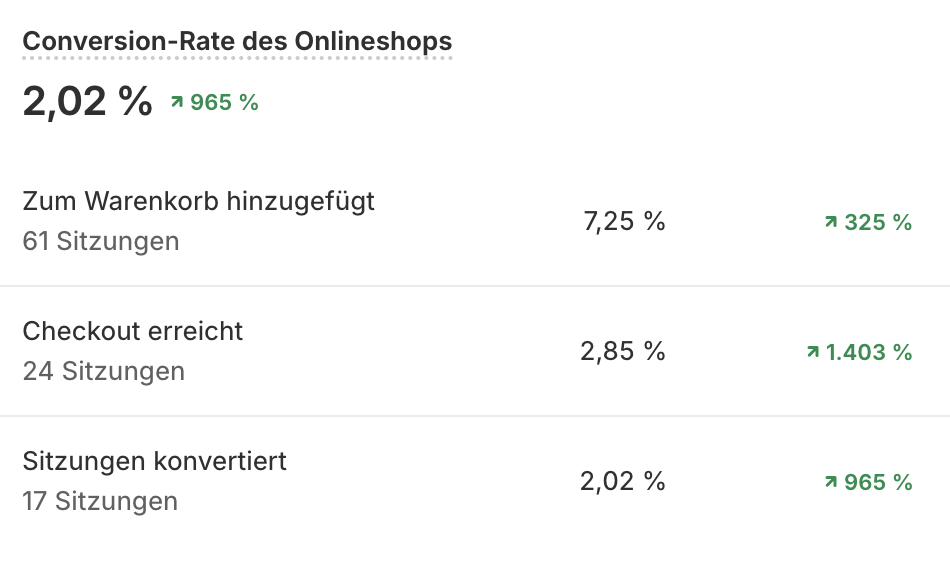
Task: Click the trend arrow next to 1.403 %
Action: (812, 352)
